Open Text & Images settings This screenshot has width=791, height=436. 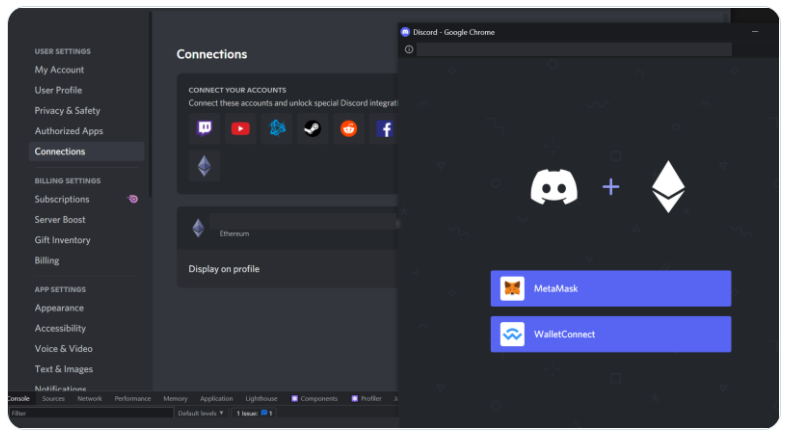[x=64, y=369]
